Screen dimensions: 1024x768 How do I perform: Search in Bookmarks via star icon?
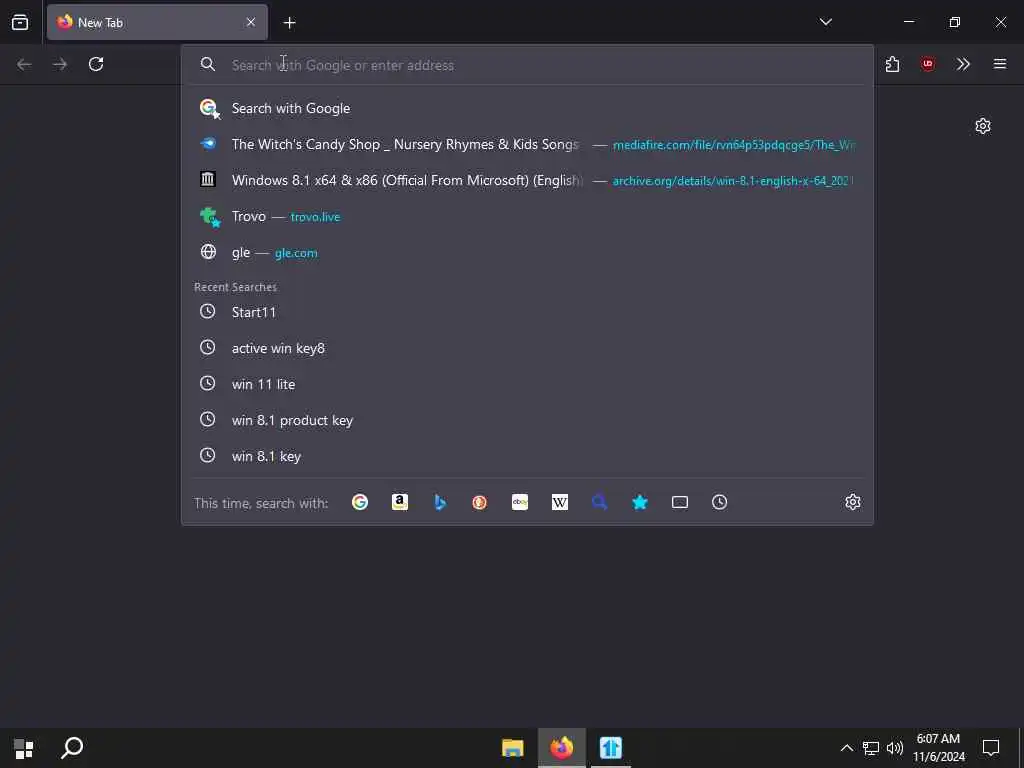(640, 502)
